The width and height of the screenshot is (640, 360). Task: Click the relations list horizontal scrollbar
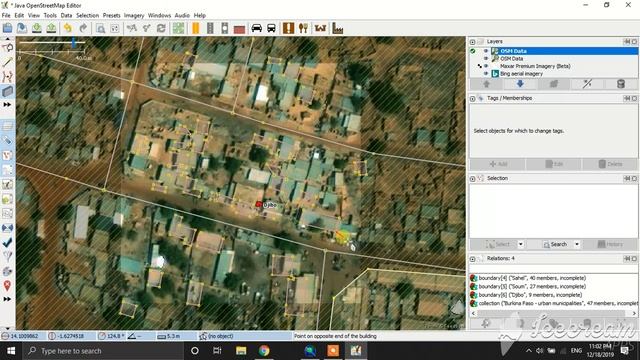553,313
